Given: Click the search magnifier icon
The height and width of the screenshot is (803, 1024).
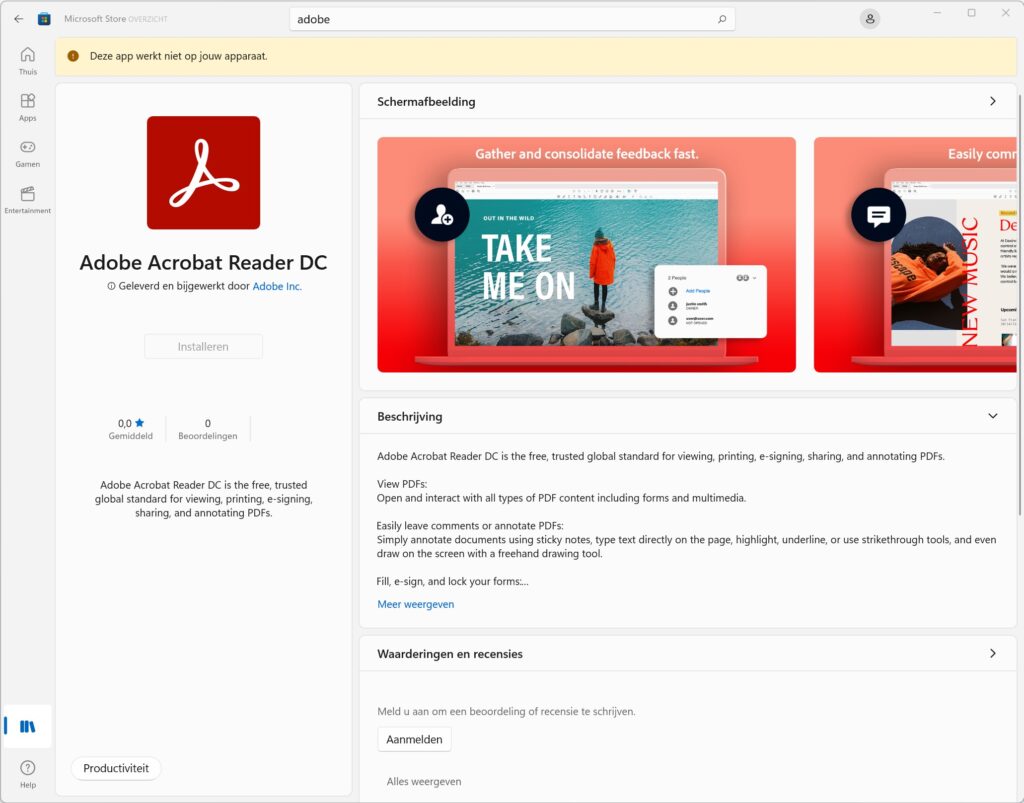Looking at the screenshot, I should [722, 19].
